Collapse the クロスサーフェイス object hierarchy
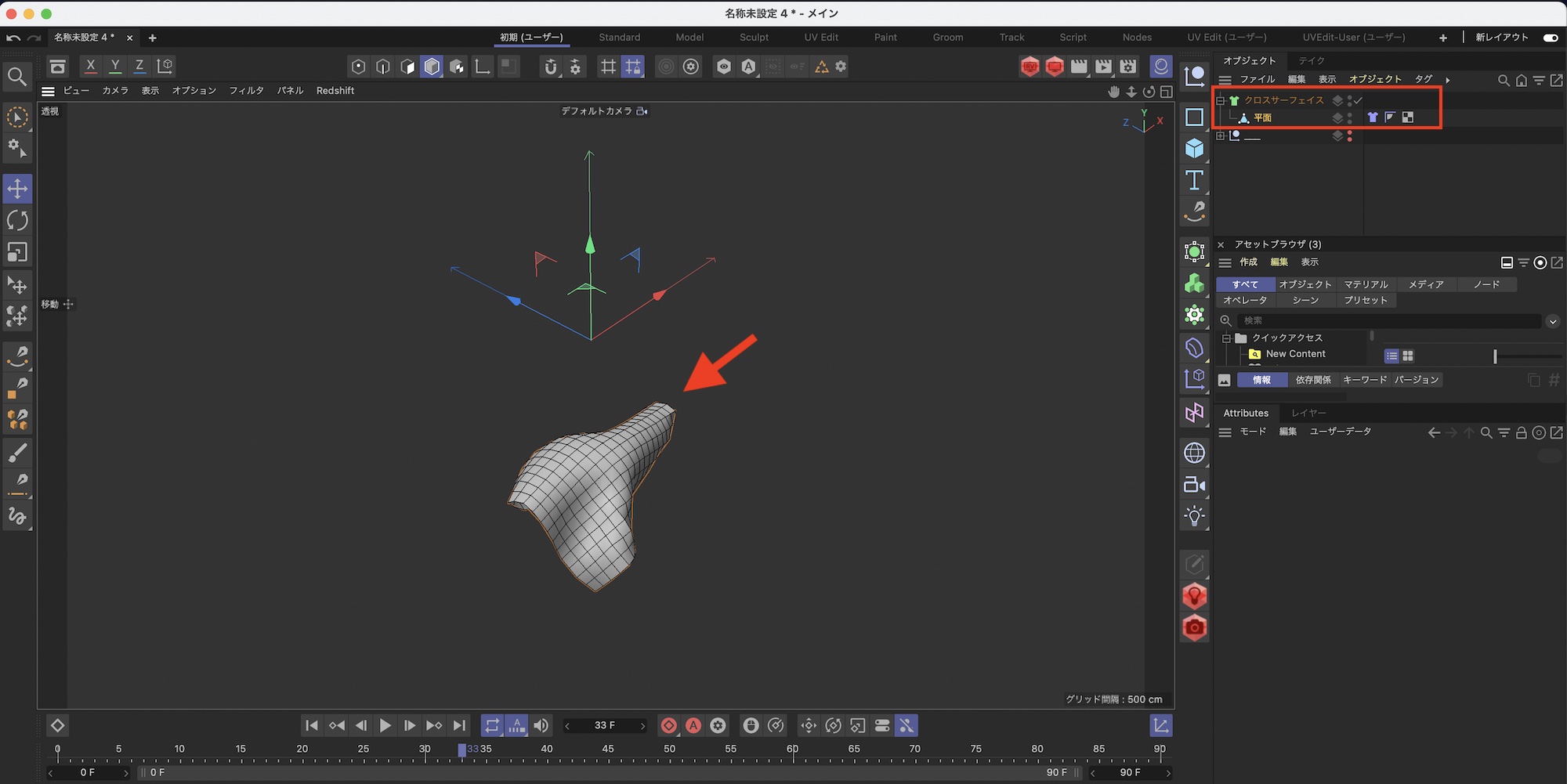The width and height of the screenshot is (1567, 784). pyautogui.click(x=1220, y=100)
